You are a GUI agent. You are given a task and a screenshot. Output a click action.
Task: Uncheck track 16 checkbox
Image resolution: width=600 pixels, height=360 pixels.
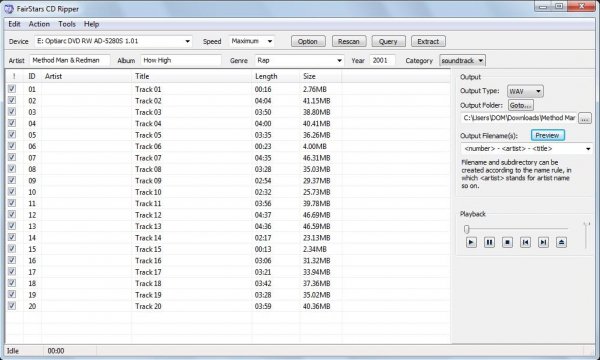[12, 260]
